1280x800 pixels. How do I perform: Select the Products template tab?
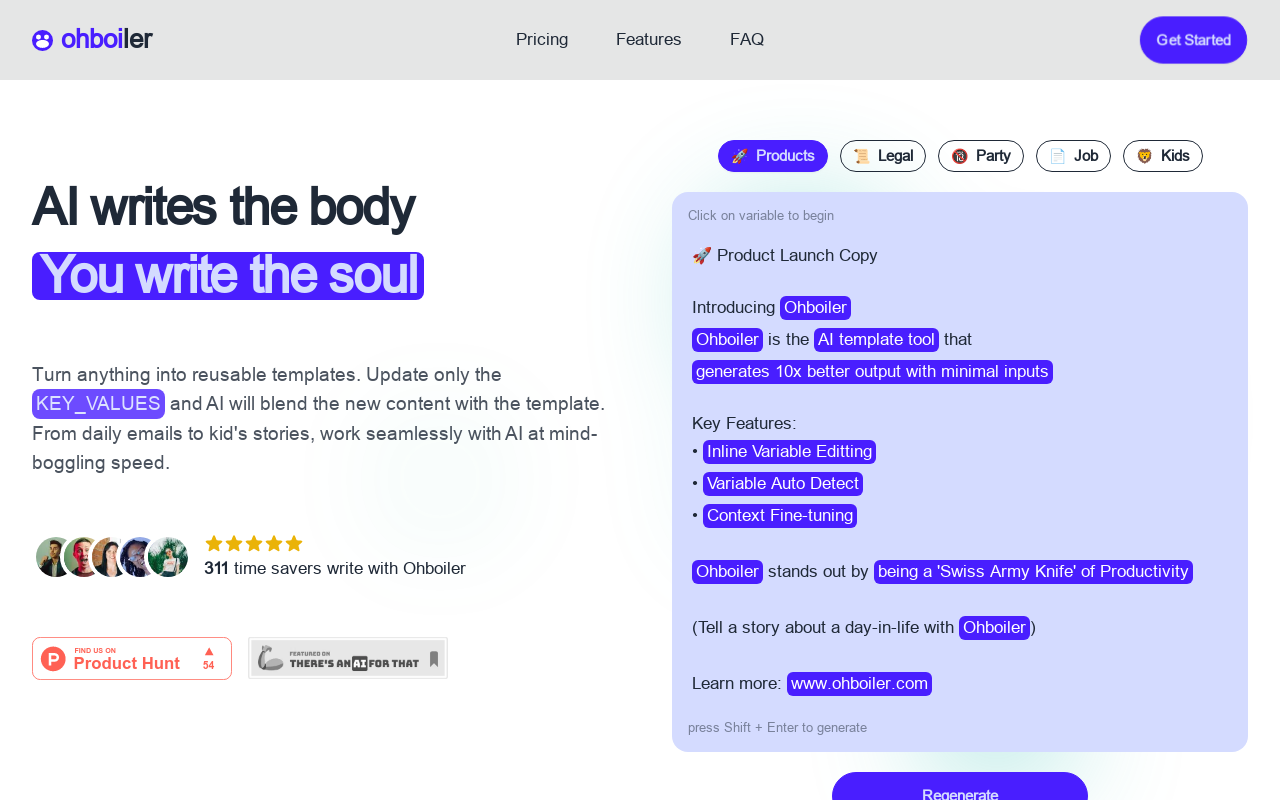tap(773, 156)
